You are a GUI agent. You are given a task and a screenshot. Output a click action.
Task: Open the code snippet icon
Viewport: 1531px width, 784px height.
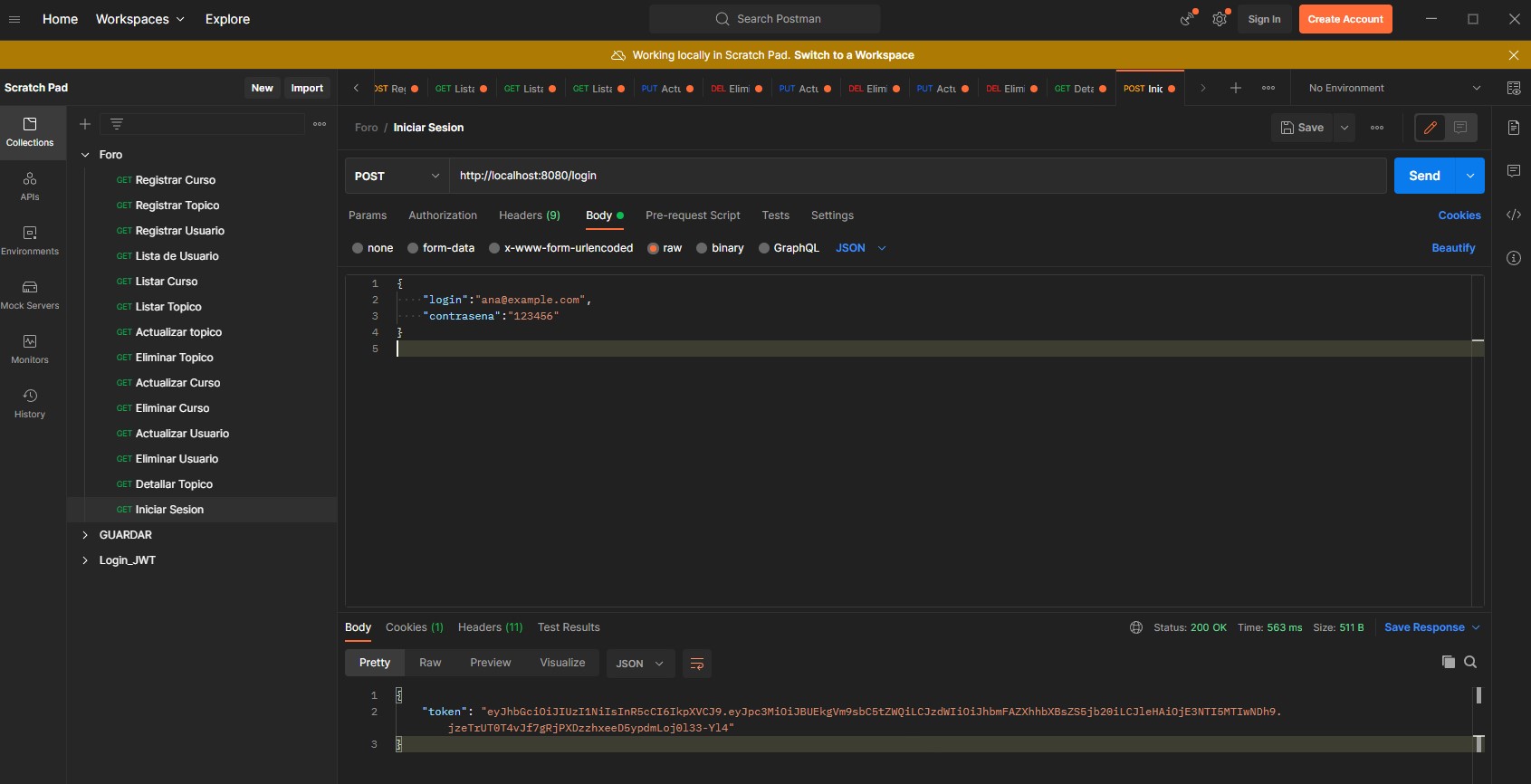(x=1514, y=215)
